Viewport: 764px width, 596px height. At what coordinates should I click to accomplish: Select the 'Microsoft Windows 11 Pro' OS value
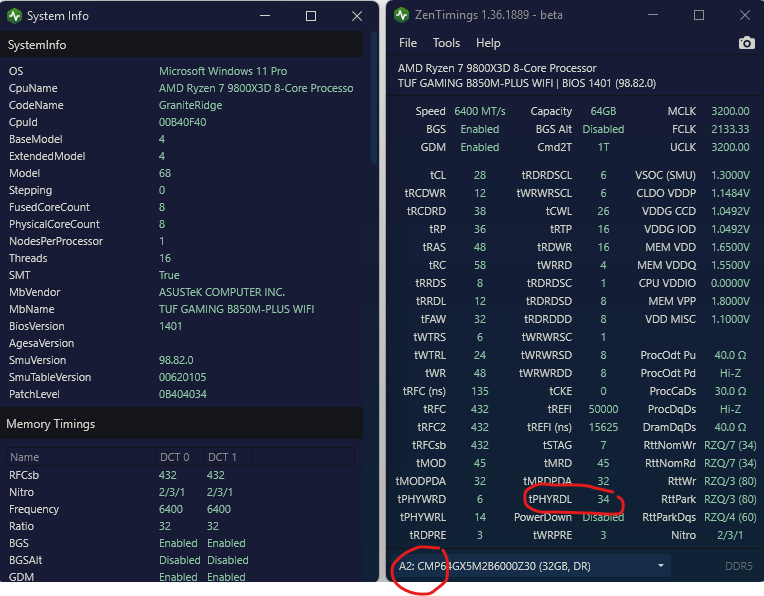click(x=223, y=71)
